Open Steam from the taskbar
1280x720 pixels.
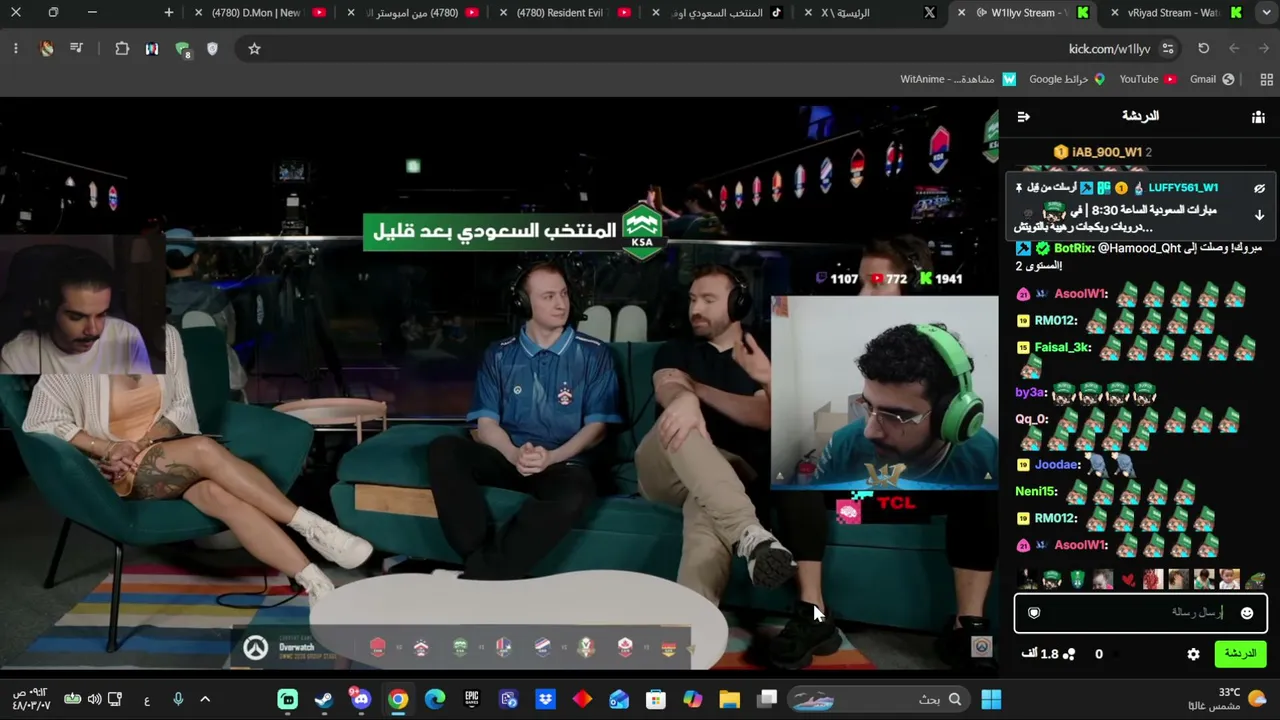coord(324,699)
